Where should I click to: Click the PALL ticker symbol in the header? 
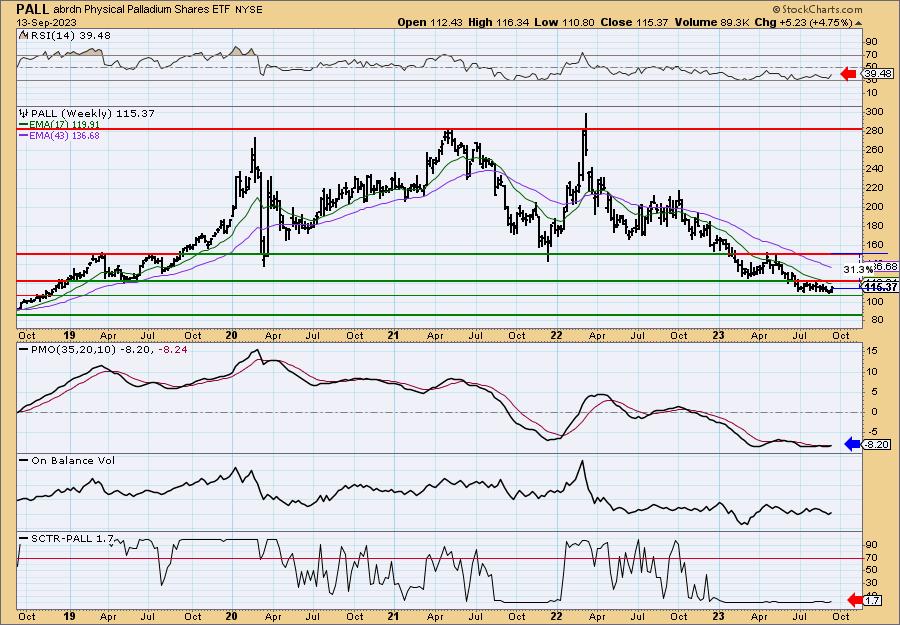click(33, 9)
